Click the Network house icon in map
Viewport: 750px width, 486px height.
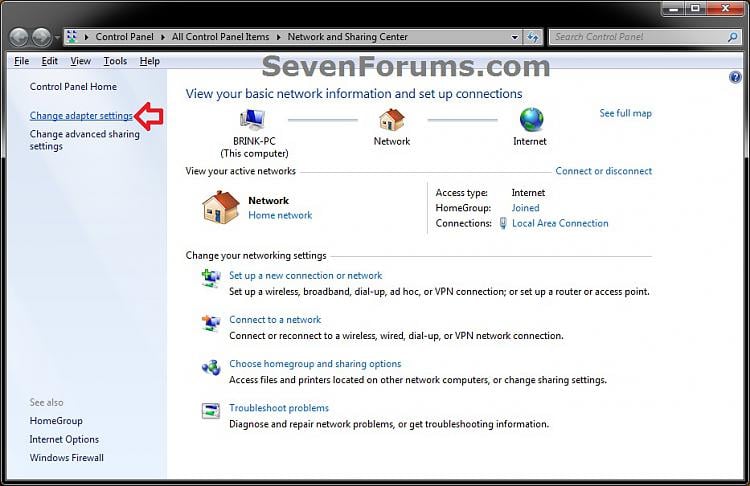pos(392,120)
